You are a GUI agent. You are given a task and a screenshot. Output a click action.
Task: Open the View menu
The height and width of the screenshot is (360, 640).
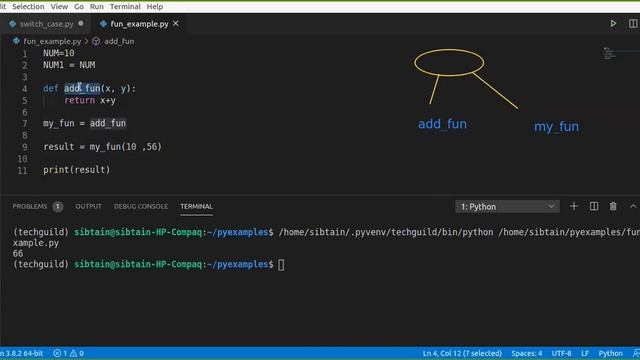pyautogui.click(x=59, y=7)
